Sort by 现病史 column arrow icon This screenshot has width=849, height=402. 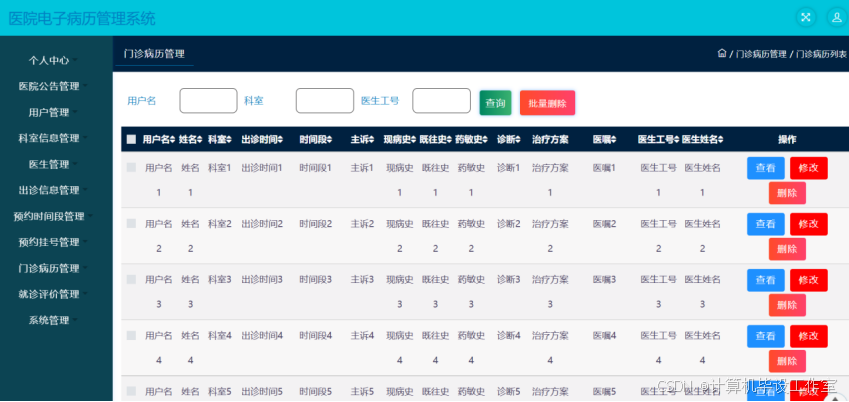(x=414, y=140)
